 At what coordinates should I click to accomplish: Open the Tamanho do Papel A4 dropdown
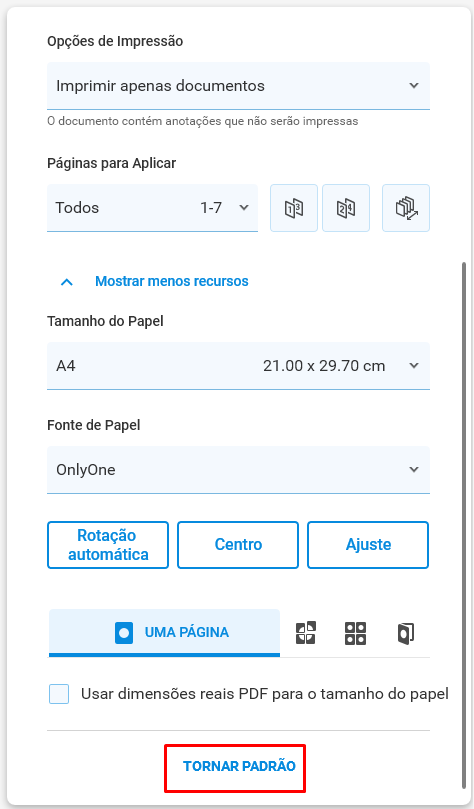coord(238,366)
